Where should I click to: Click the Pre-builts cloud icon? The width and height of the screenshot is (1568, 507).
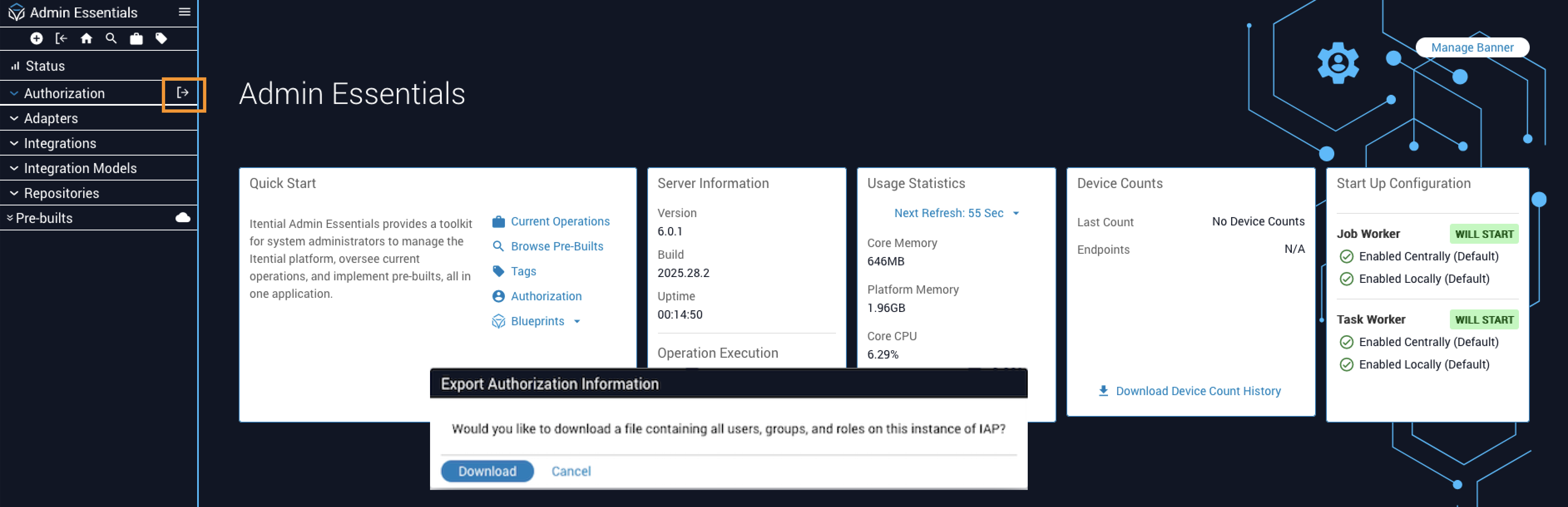[x=183, y=218]
